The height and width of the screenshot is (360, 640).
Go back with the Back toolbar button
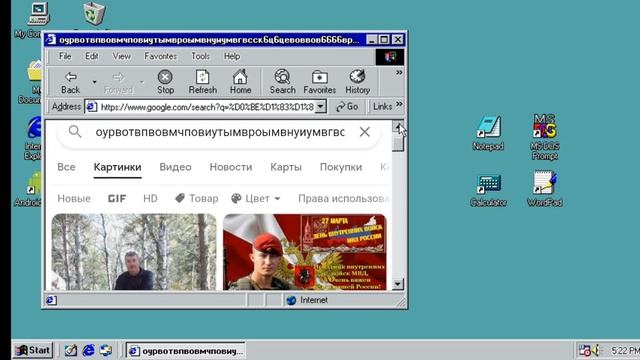pyautogui.click(x=71, y=82)
